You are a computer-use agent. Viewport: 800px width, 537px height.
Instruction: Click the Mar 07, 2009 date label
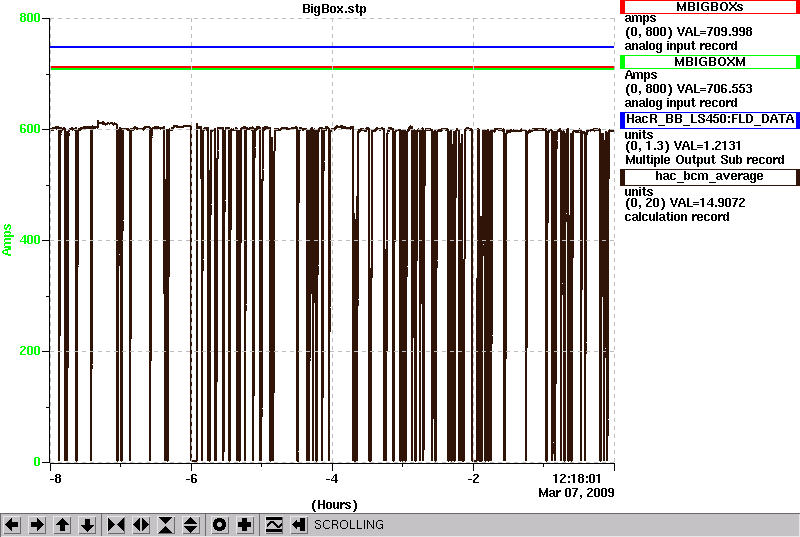[576, 493]
